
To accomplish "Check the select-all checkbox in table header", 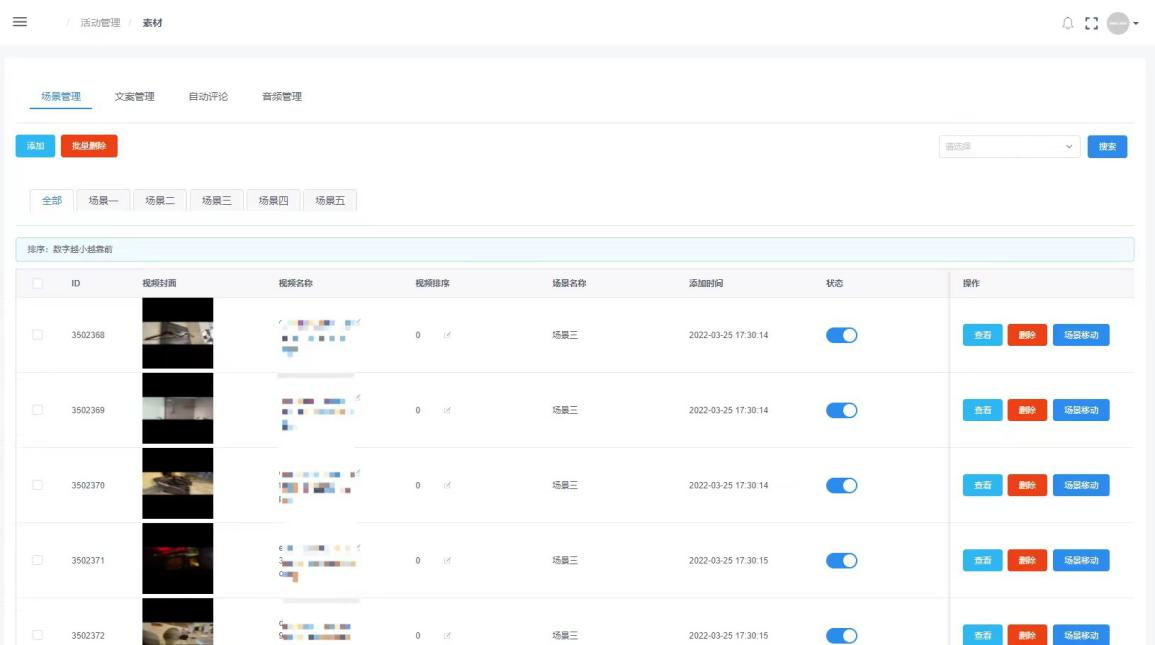I will [x=38, y=283].
